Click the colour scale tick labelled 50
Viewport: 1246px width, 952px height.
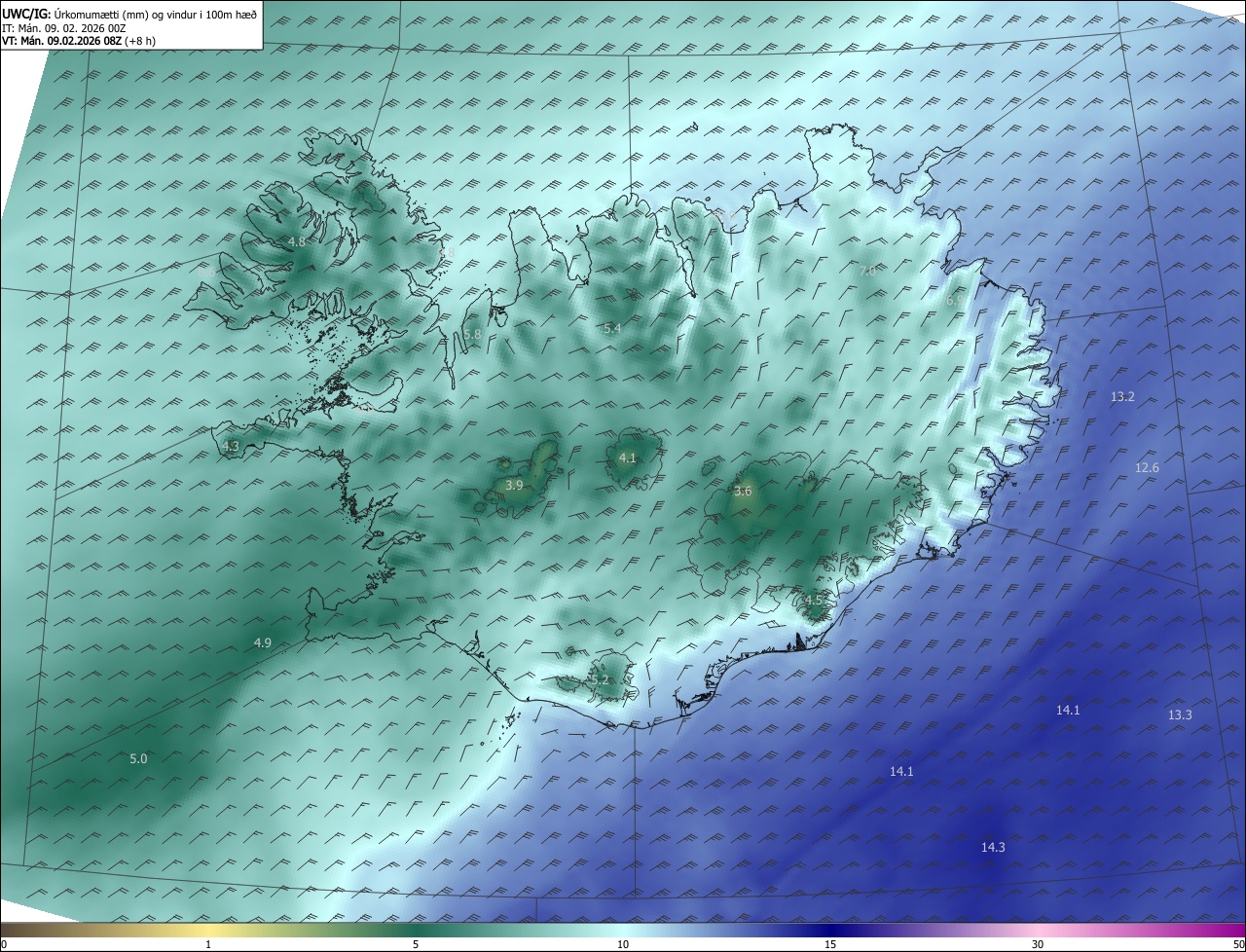(x=1238, y=944)
